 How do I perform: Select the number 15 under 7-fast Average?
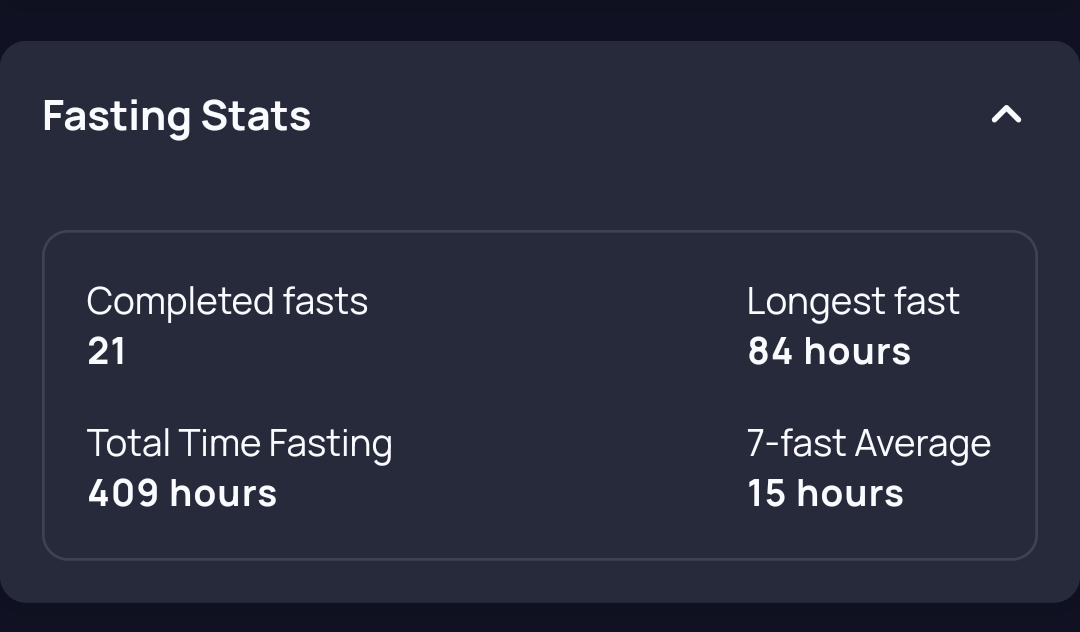point(766,494)
